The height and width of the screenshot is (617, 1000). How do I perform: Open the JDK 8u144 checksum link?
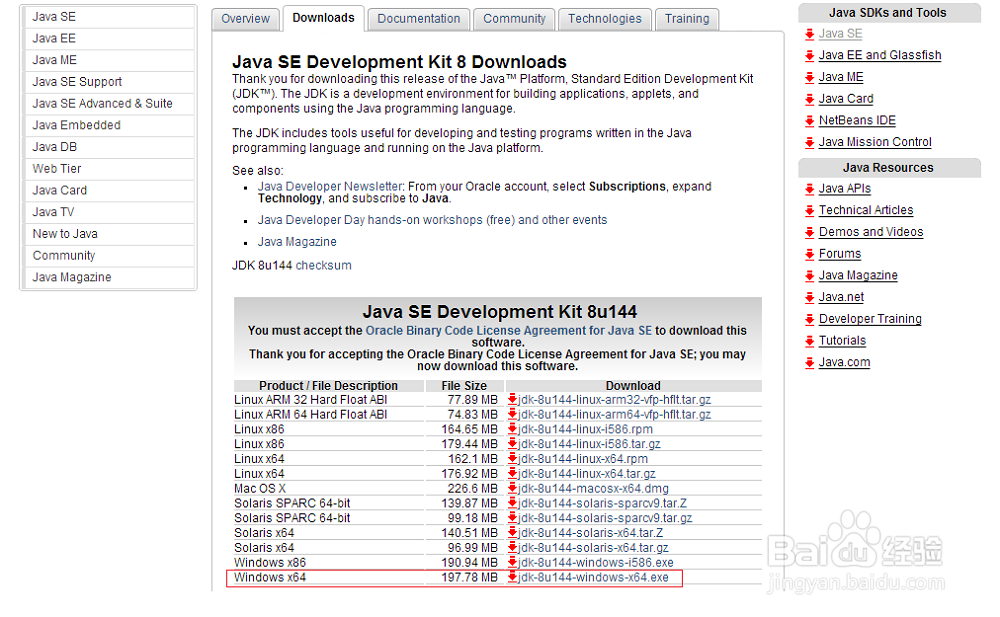[x=323, y=265]
